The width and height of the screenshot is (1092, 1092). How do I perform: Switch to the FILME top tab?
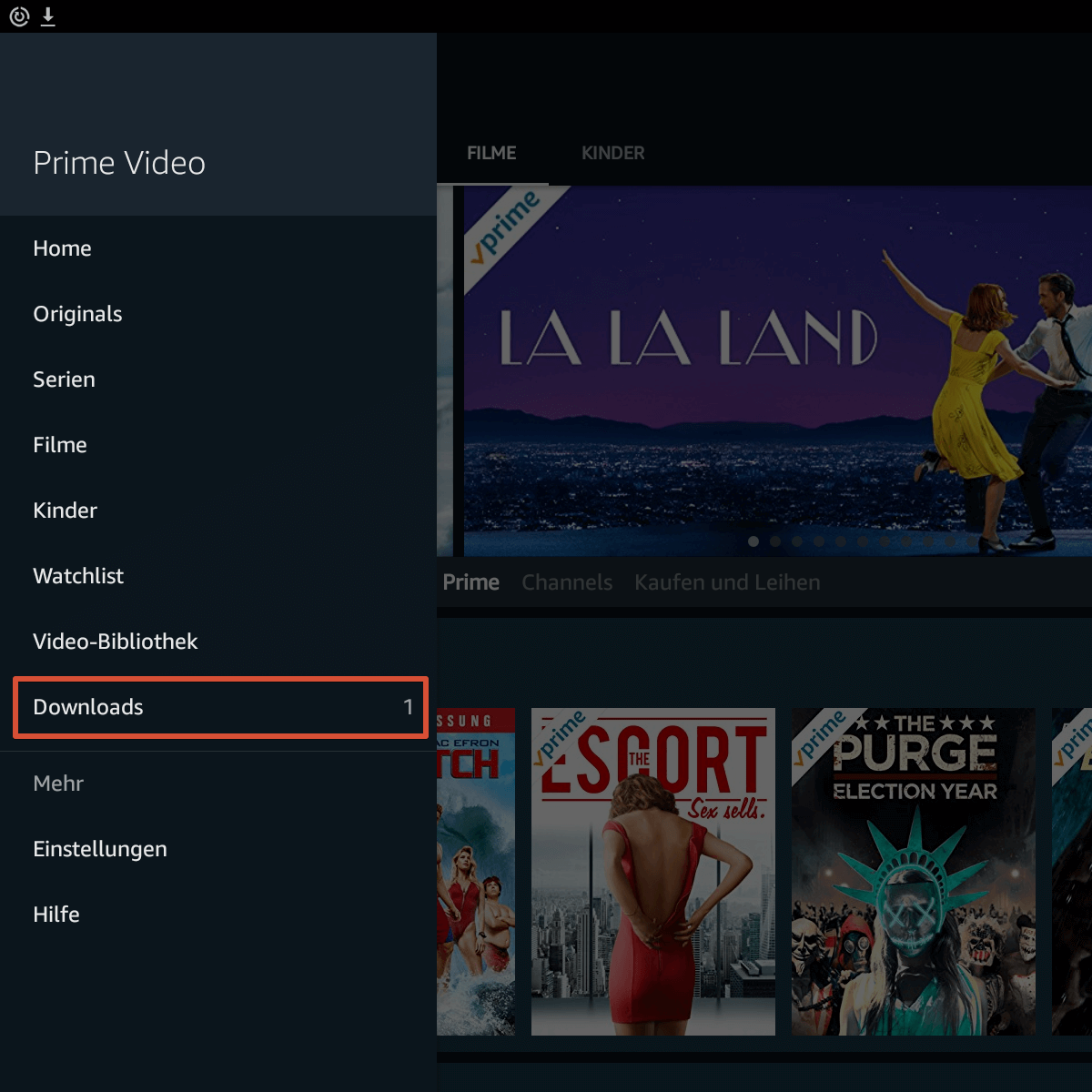coord(491,153)
